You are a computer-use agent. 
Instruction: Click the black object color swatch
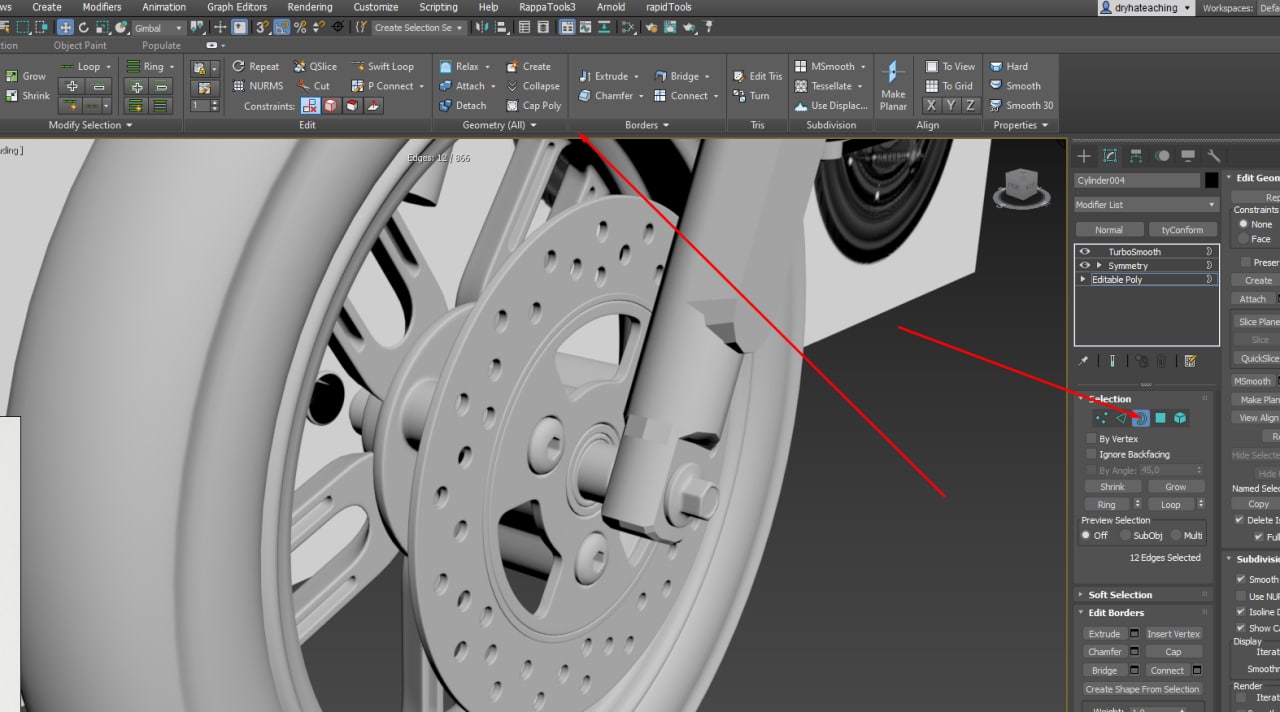click(1211, 181)
